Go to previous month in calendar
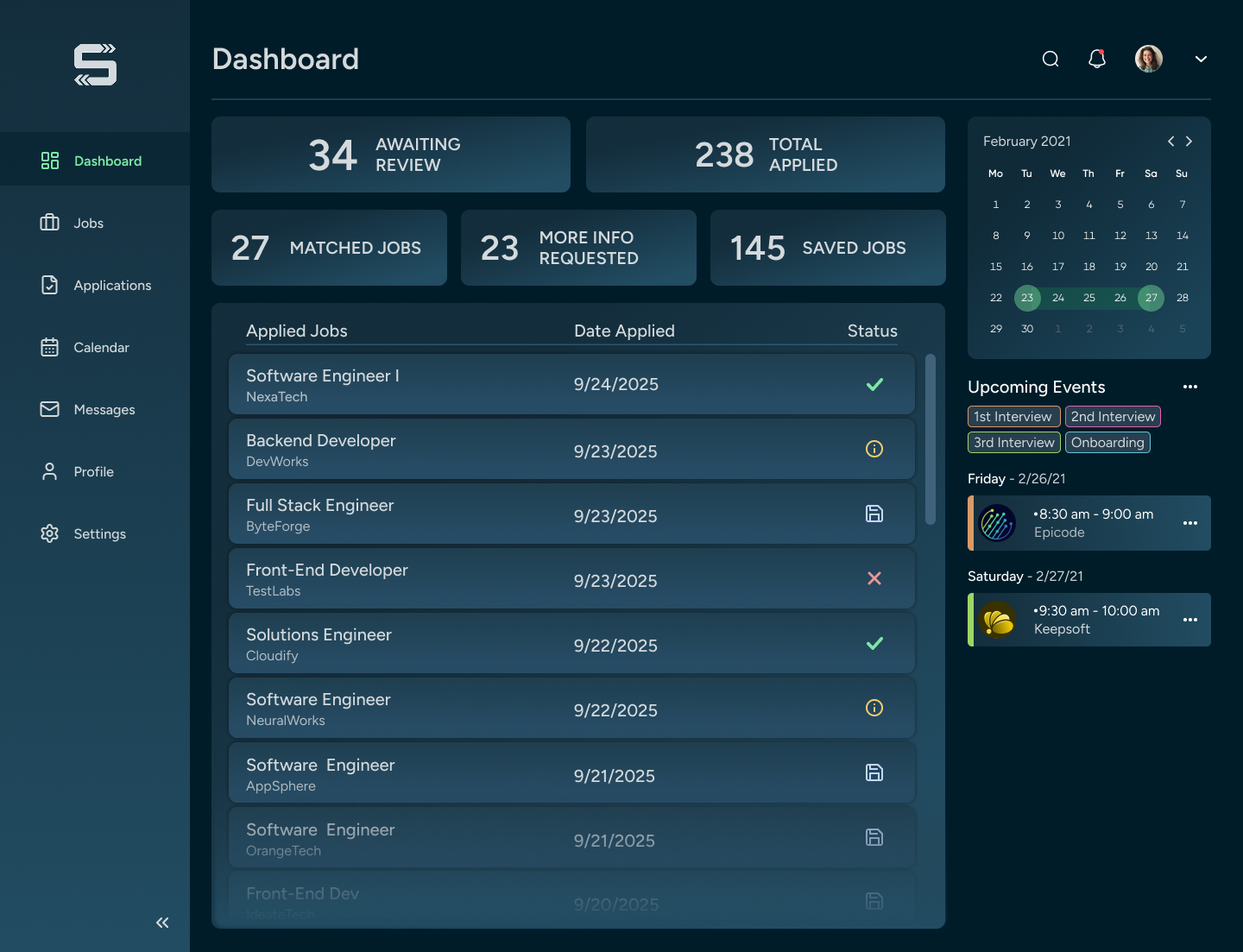Viewport: 1243px width, 952px height. click(1170, 142)
